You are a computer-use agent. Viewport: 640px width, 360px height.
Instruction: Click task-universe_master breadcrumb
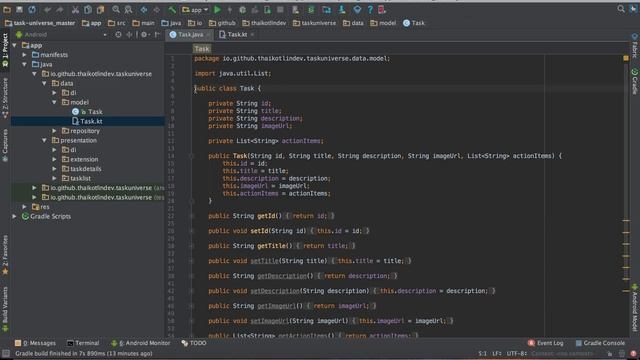click(x=40, y=23)
